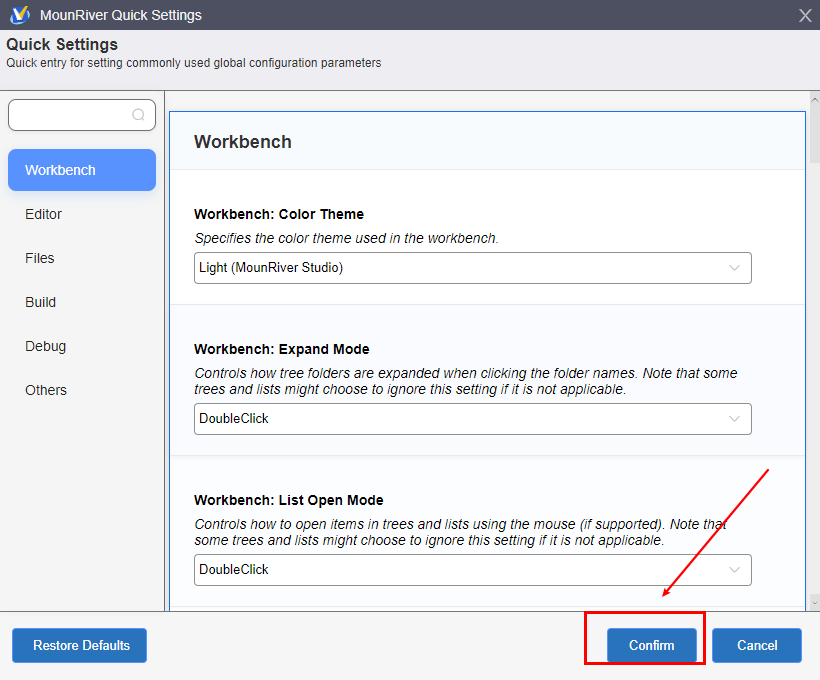This screenshot has height=680, width=820.
Task: Click the search magnifier icon
Action: coord(138,115)
